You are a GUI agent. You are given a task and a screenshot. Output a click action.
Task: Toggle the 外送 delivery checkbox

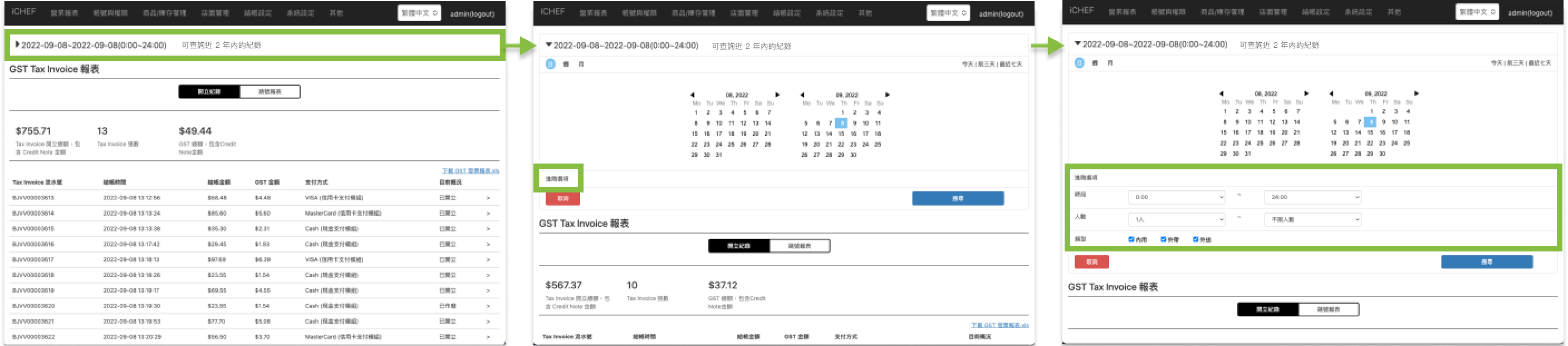pos(1195,239)
